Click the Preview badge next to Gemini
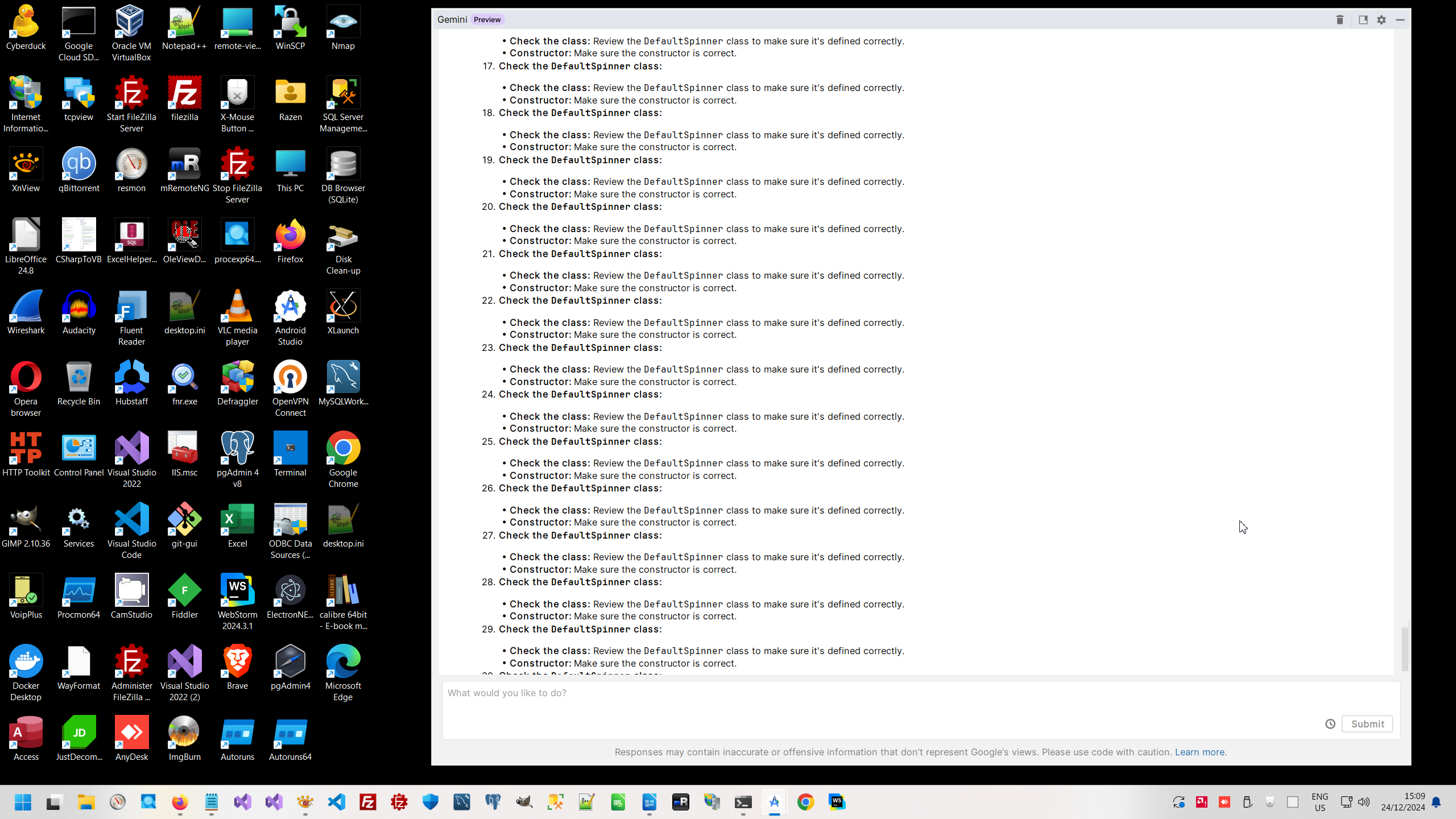This screenshot has height=819, width=1456. point(487,19)
